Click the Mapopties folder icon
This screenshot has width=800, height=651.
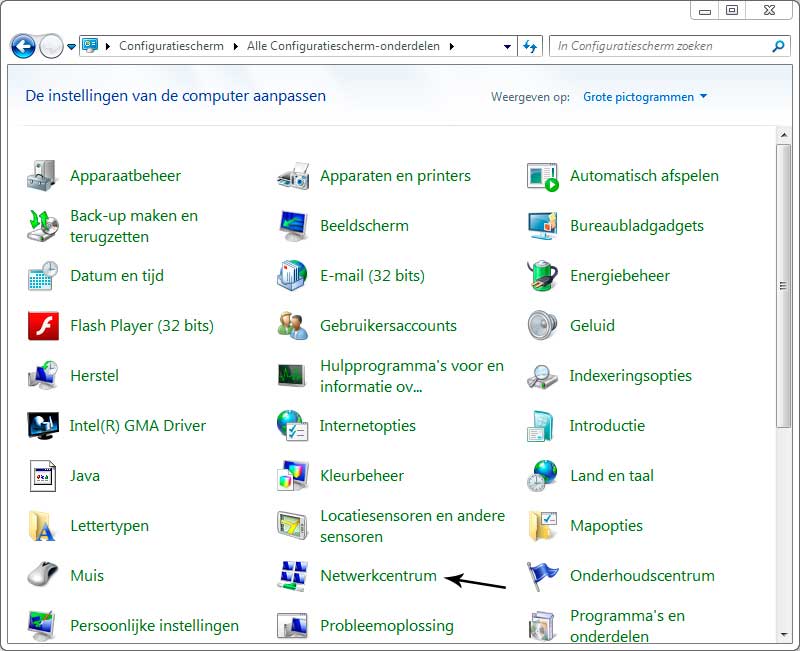(x=542, y=526)
